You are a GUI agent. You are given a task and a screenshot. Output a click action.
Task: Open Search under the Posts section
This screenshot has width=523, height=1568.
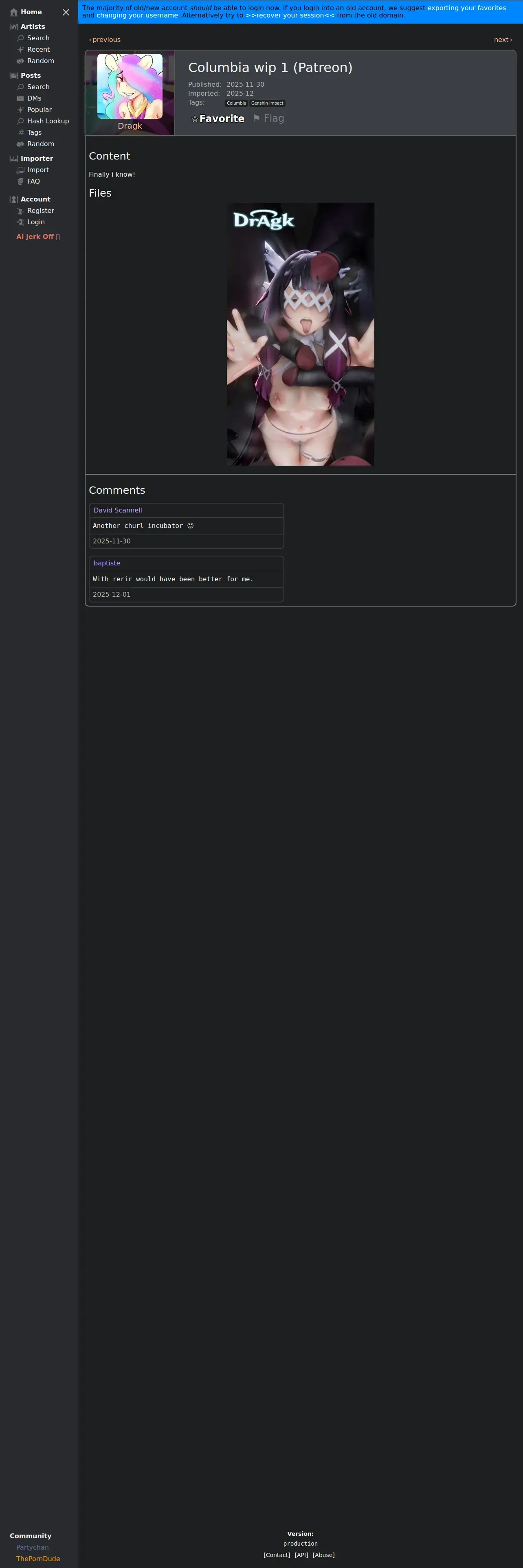[38, 87]
